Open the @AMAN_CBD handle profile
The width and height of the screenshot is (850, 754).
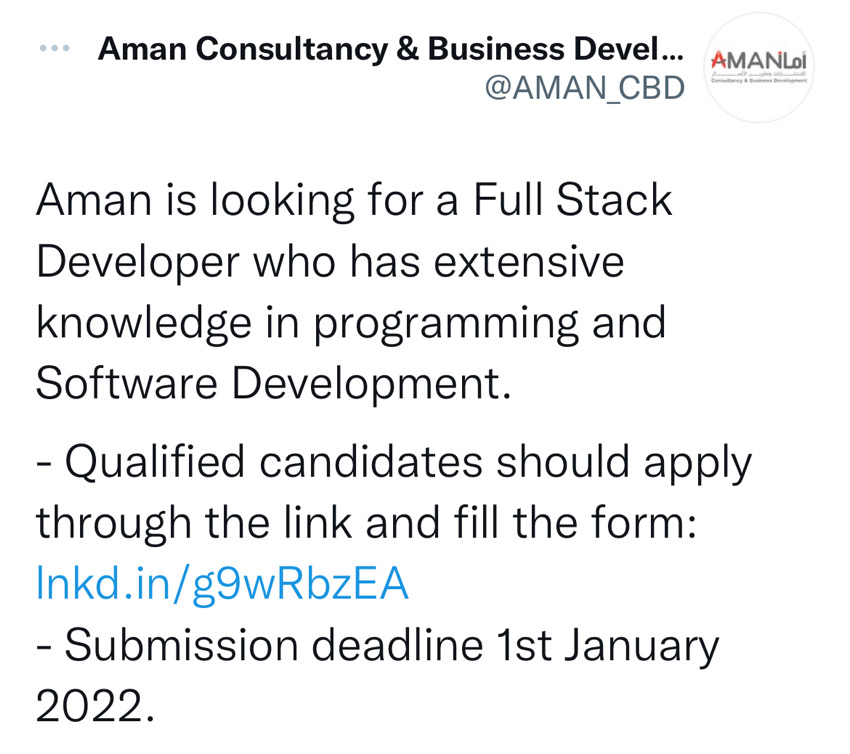coord(585,88)
